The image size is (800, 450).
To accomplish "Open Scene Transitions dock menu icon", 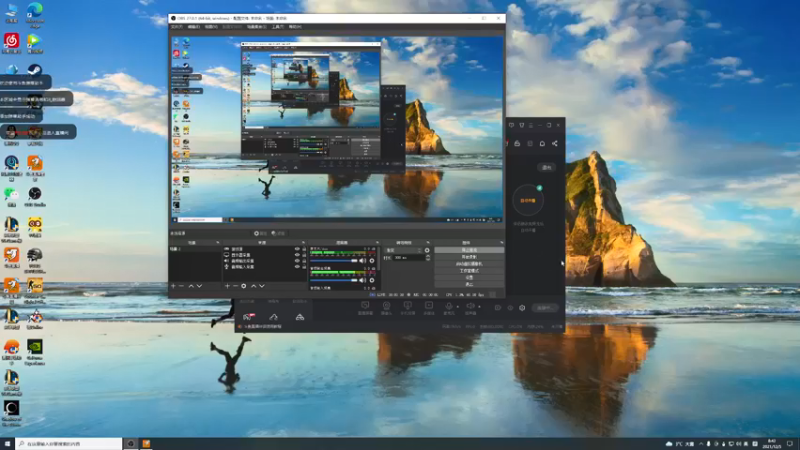I will pyautogui.click(x=428, y=243).
